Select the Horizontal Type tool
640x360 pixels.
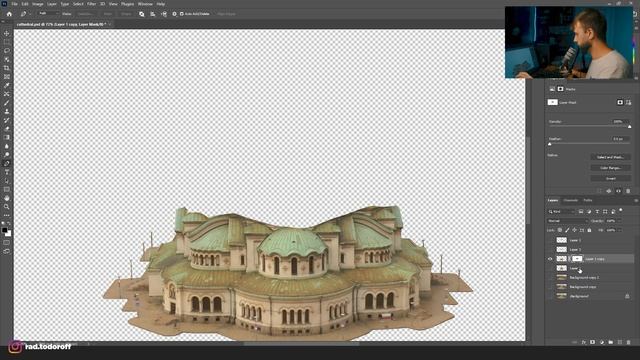7,172
